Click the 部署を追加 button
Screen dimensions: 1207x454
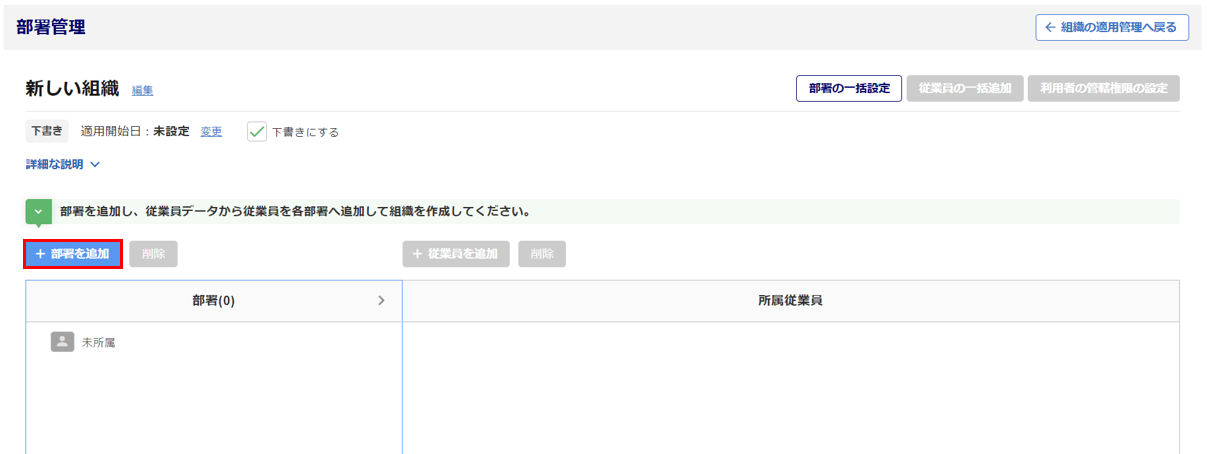pyautogui.click(x=73, y=254)
